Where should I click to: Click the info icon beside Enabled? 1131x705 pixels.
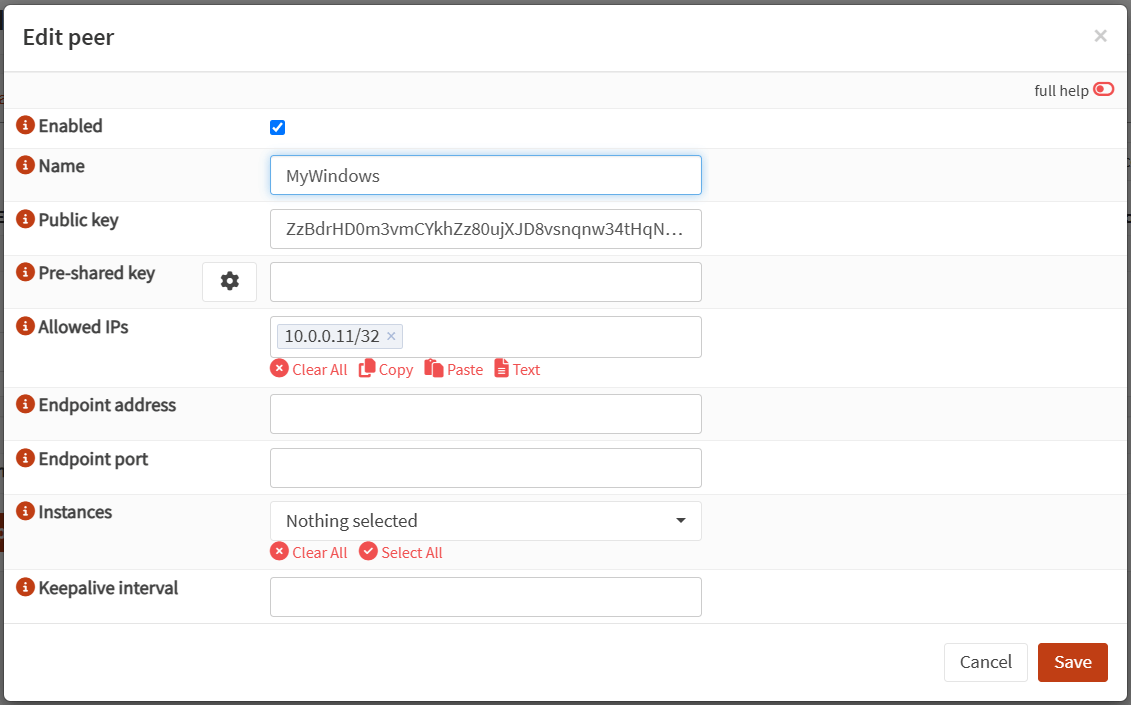[x=25, y=126]
